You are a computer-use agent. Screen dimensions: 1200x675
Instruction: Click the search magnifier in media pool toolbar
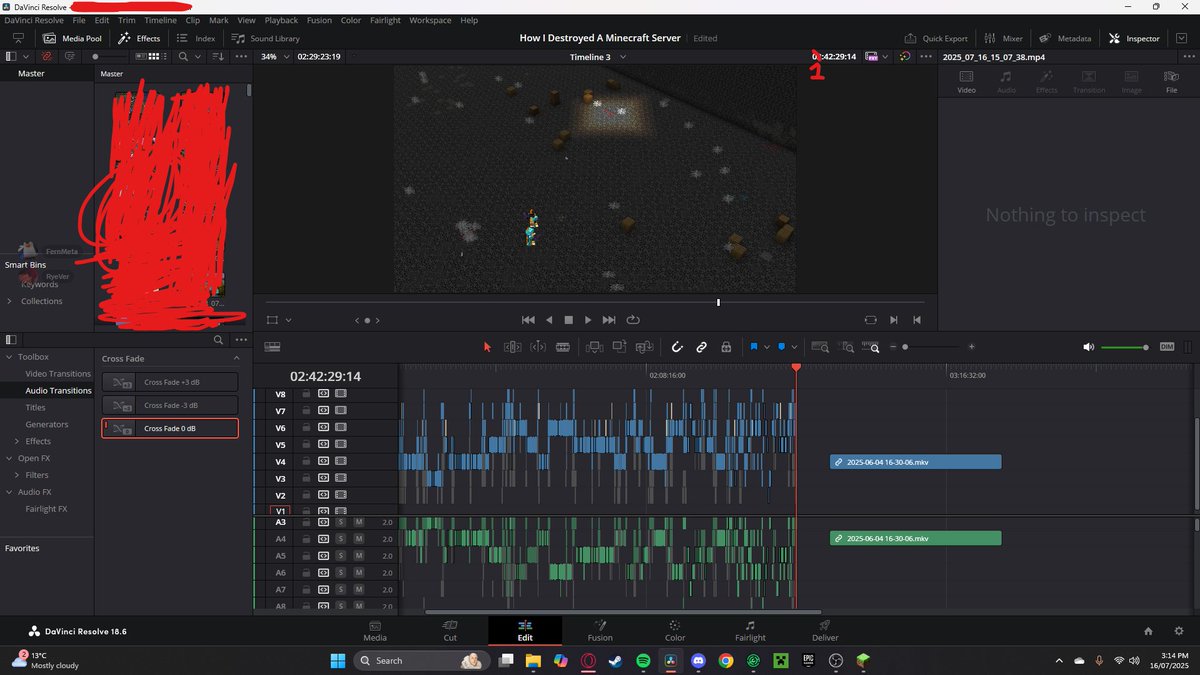183,56
